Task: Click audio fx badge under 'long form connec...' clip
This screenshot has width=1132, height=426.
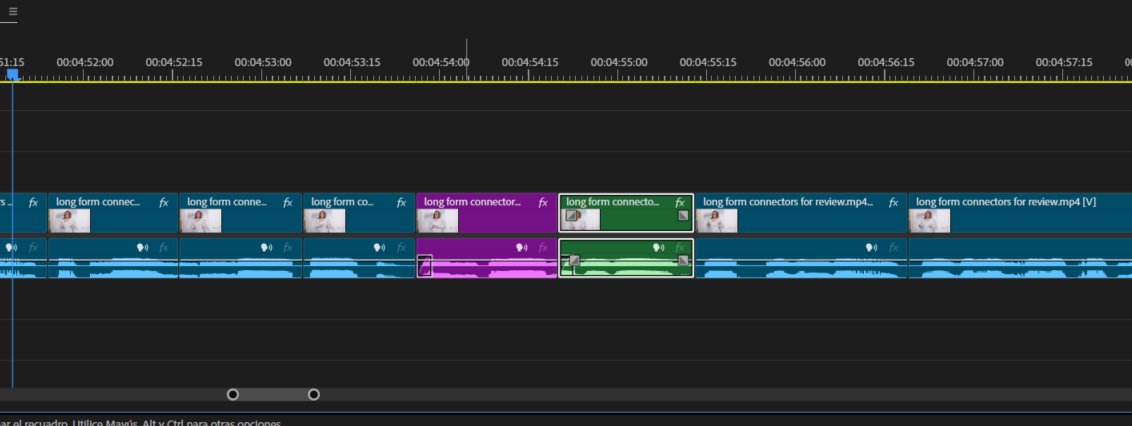Action: pos(164,248)
